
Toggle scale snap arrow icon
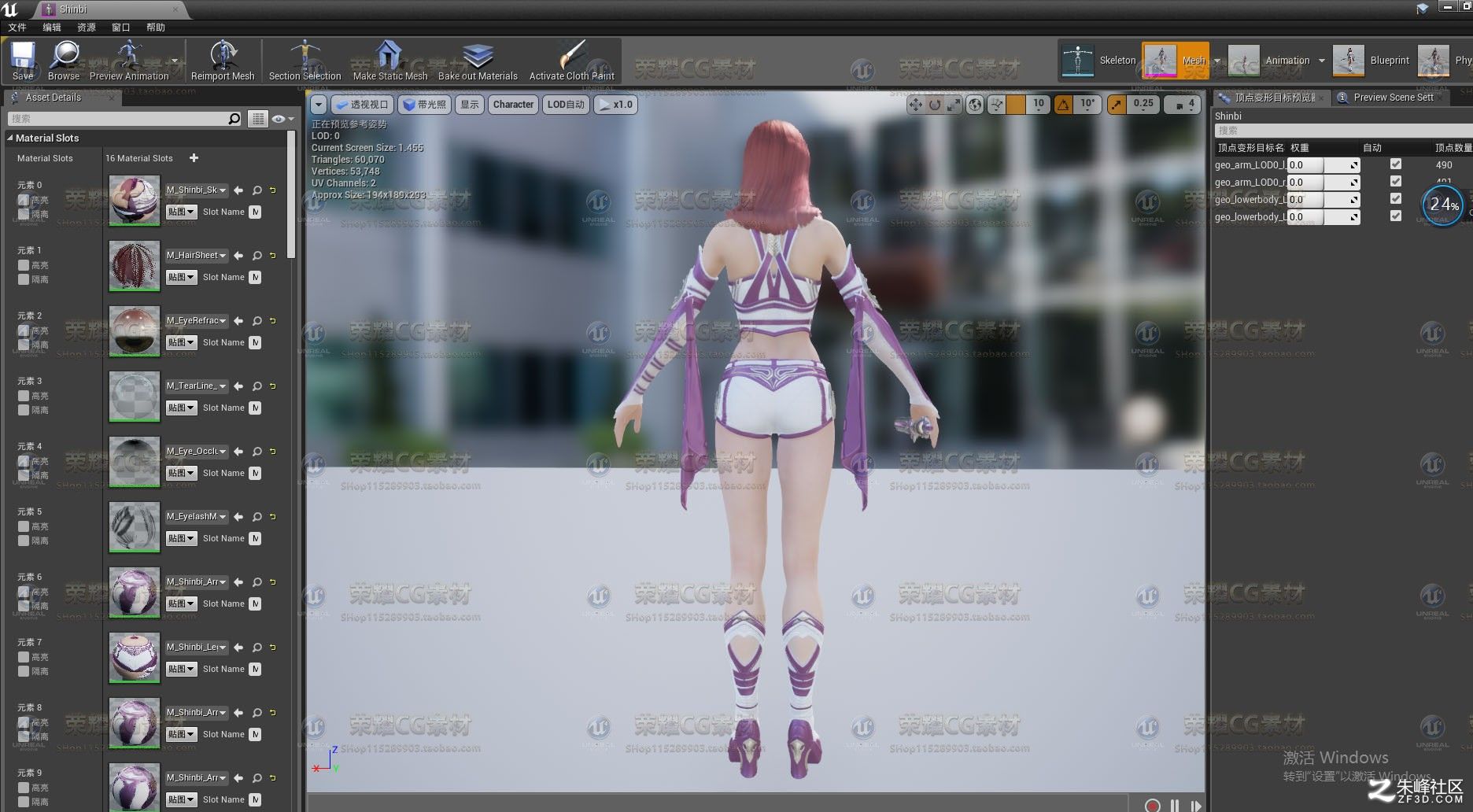1117,105
